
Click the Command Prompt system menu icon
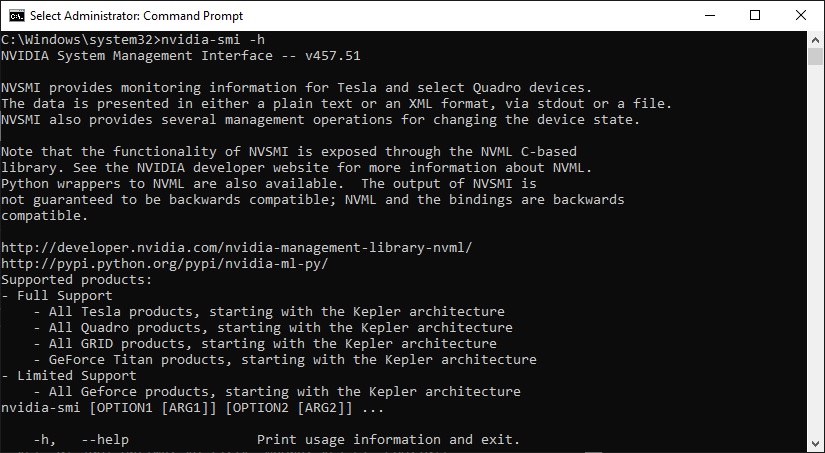(x=16, y=16)
